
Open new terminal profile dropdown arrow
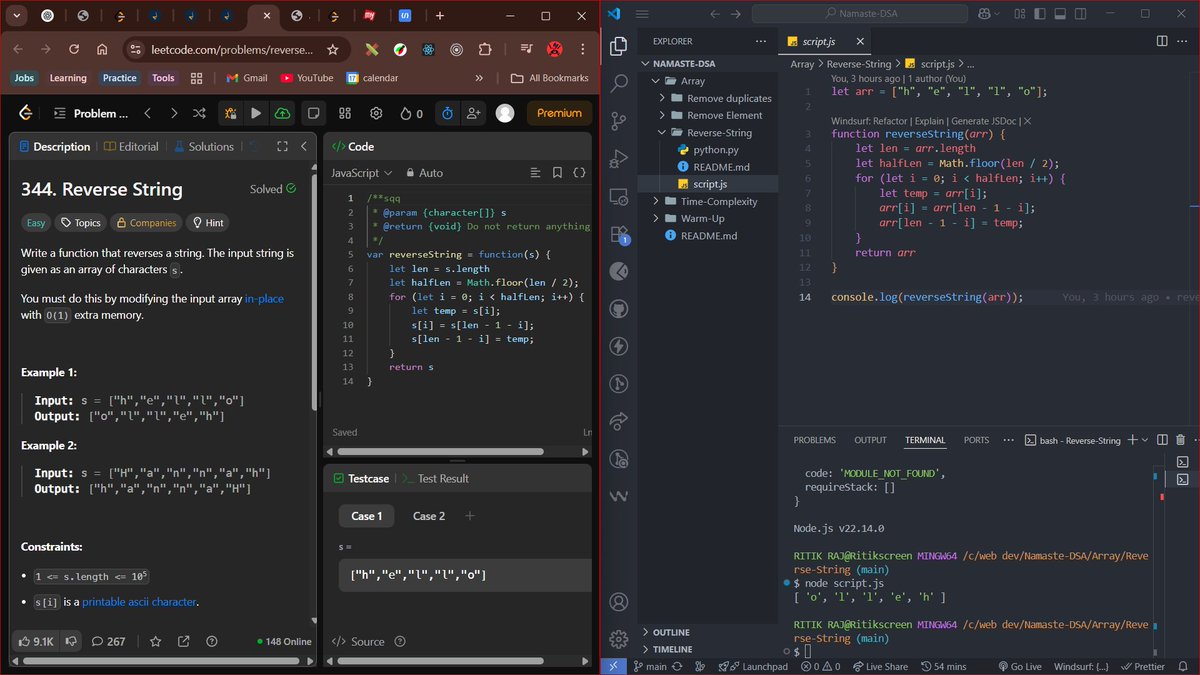1146,440
